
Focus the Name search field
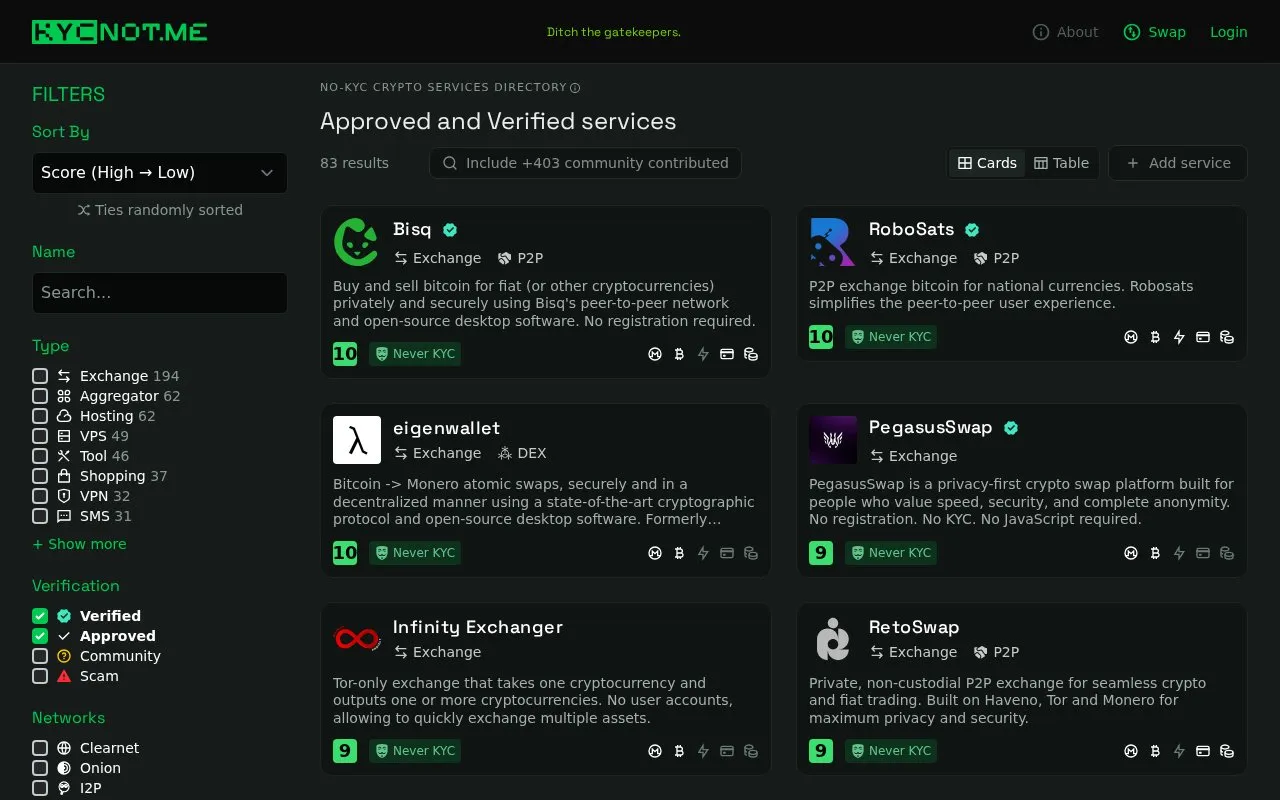pyautogui.click(x=160, y=293)
